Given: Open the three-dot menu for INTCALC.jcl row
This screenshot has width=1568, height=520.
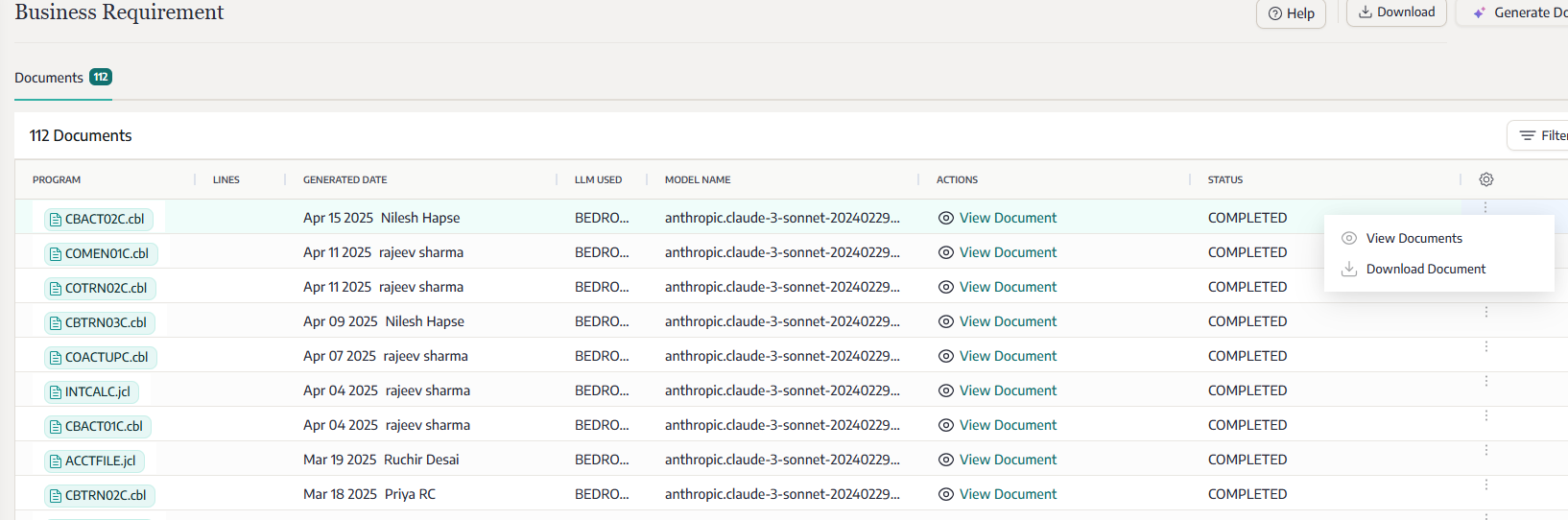Looking at the screenshot, I should 1486,381.
